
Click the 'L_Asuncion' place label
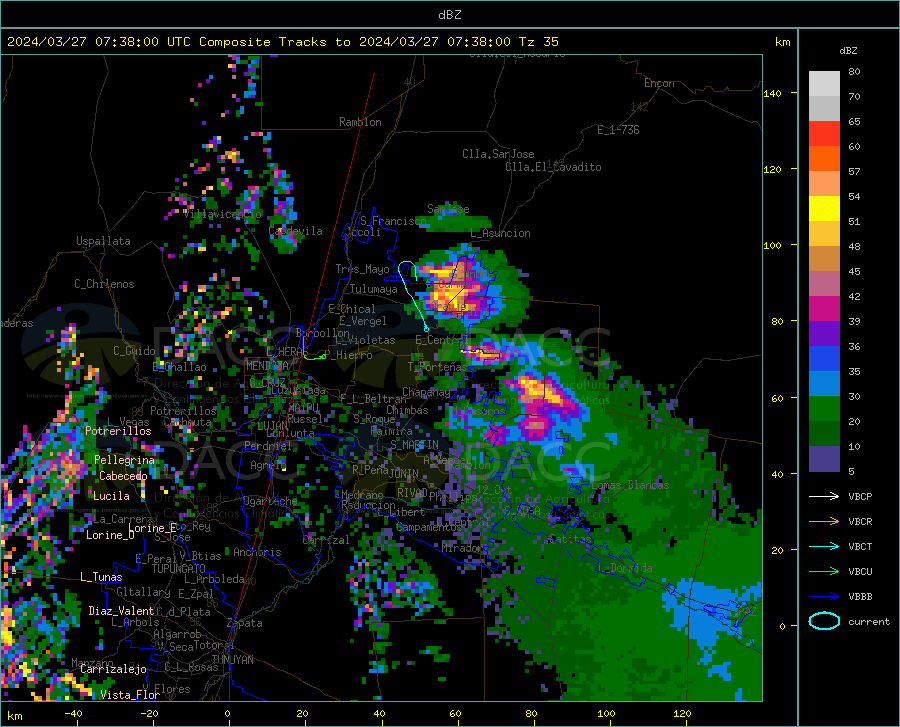pos(500,233)
